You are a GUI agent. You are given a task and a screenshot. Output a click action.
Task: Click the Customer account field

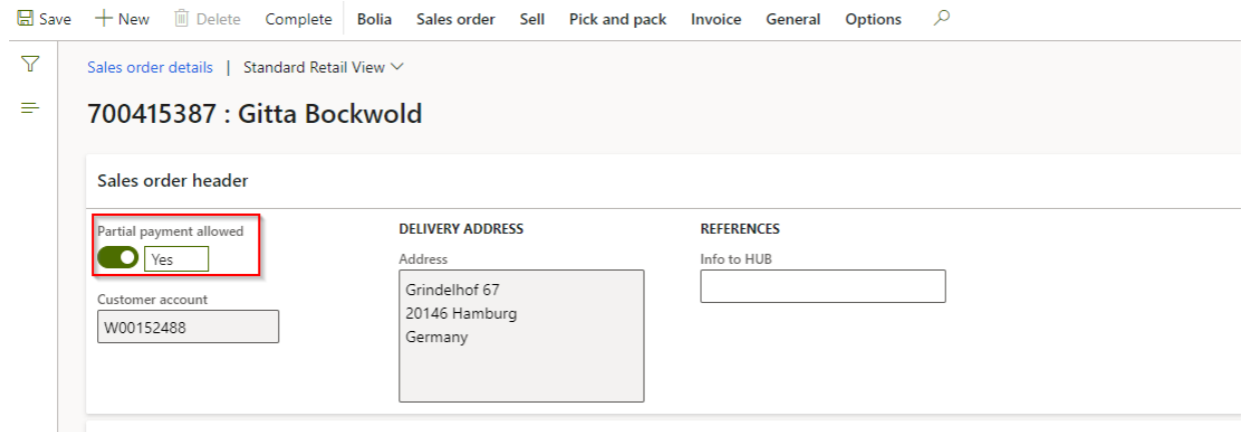(187, 326)
